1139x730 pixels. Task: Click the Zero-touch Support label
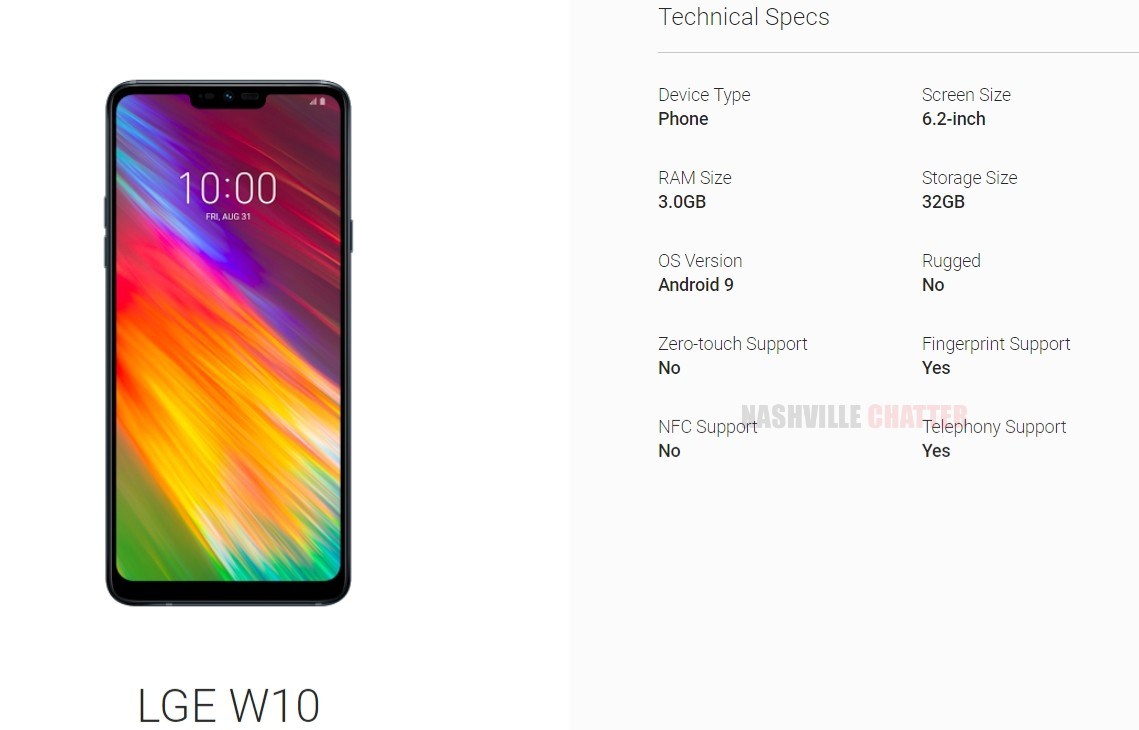coord(732,344)
